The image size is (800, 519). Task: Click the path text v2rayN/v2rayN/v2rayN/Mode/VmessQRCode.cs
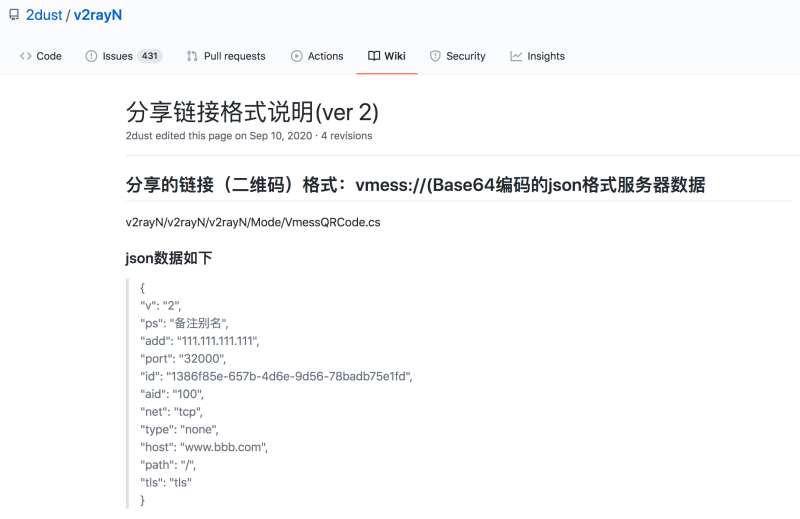[253, 223]
